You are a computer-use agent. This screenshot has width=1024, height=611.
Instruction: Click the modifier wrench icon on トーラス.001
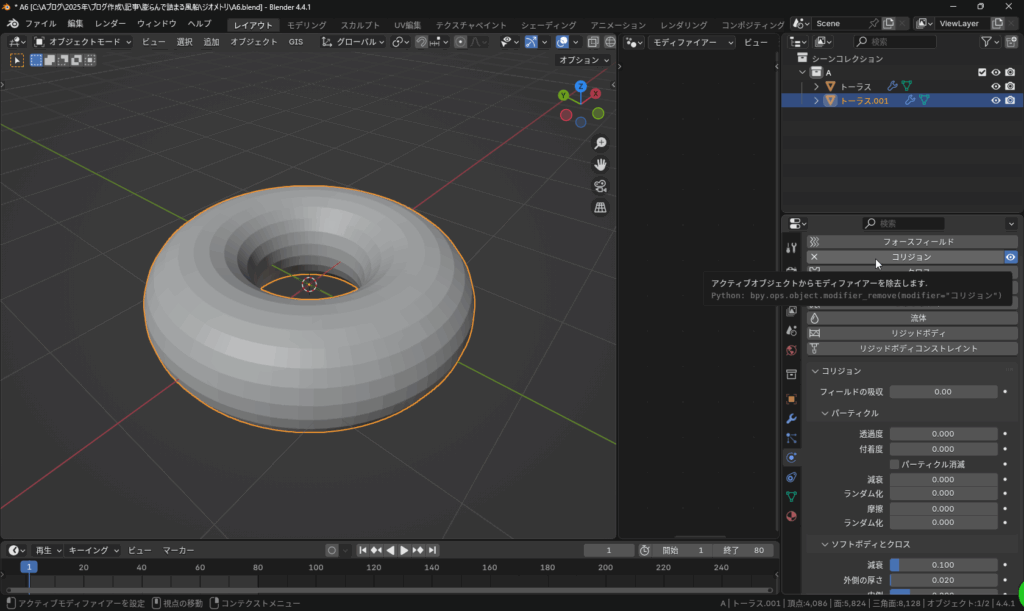point(910,101)
